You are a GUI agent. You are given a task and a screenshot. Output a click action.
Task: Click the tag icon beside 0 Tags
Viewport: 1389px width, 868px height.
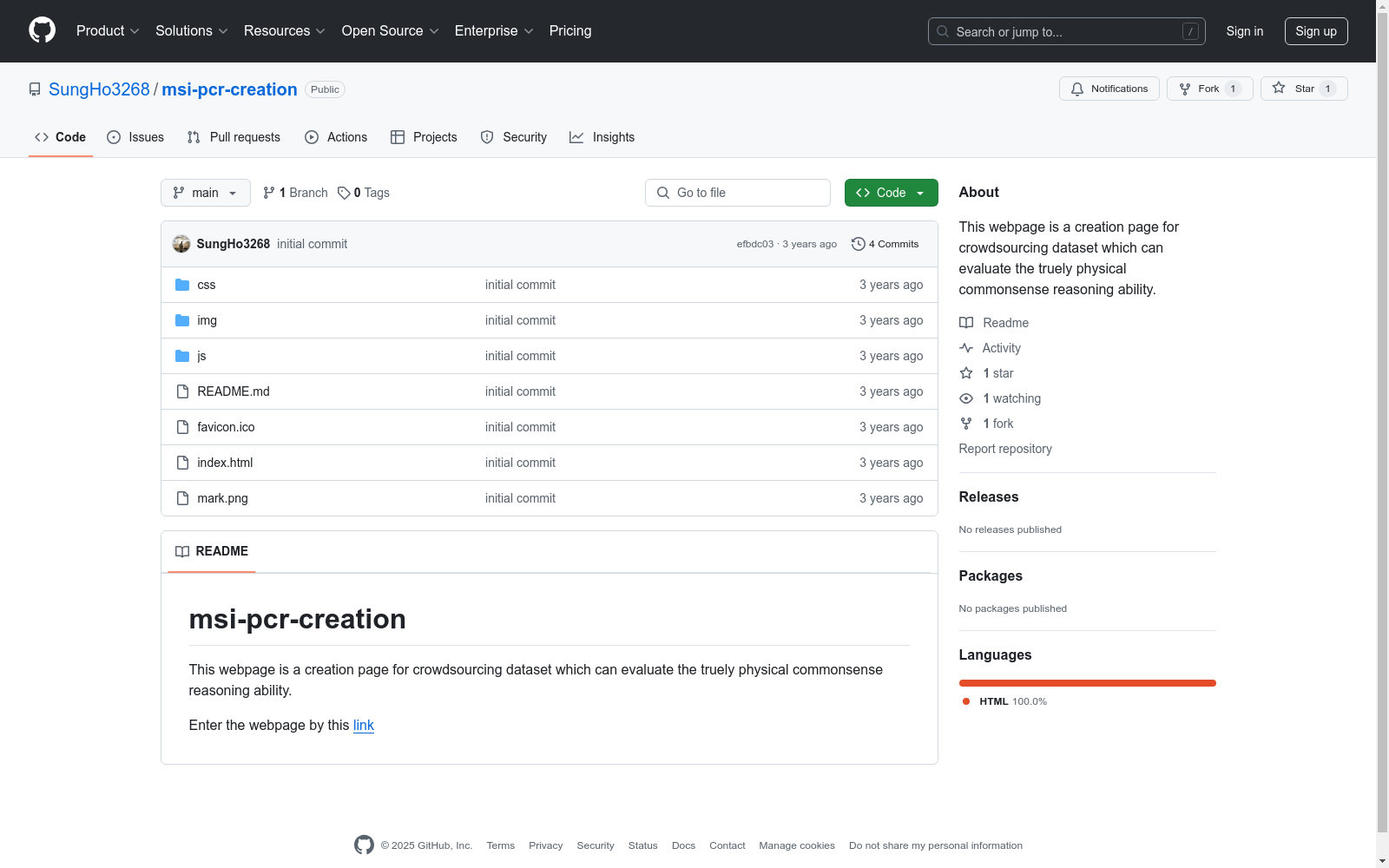pyautogui.click(x=344, y=193)
